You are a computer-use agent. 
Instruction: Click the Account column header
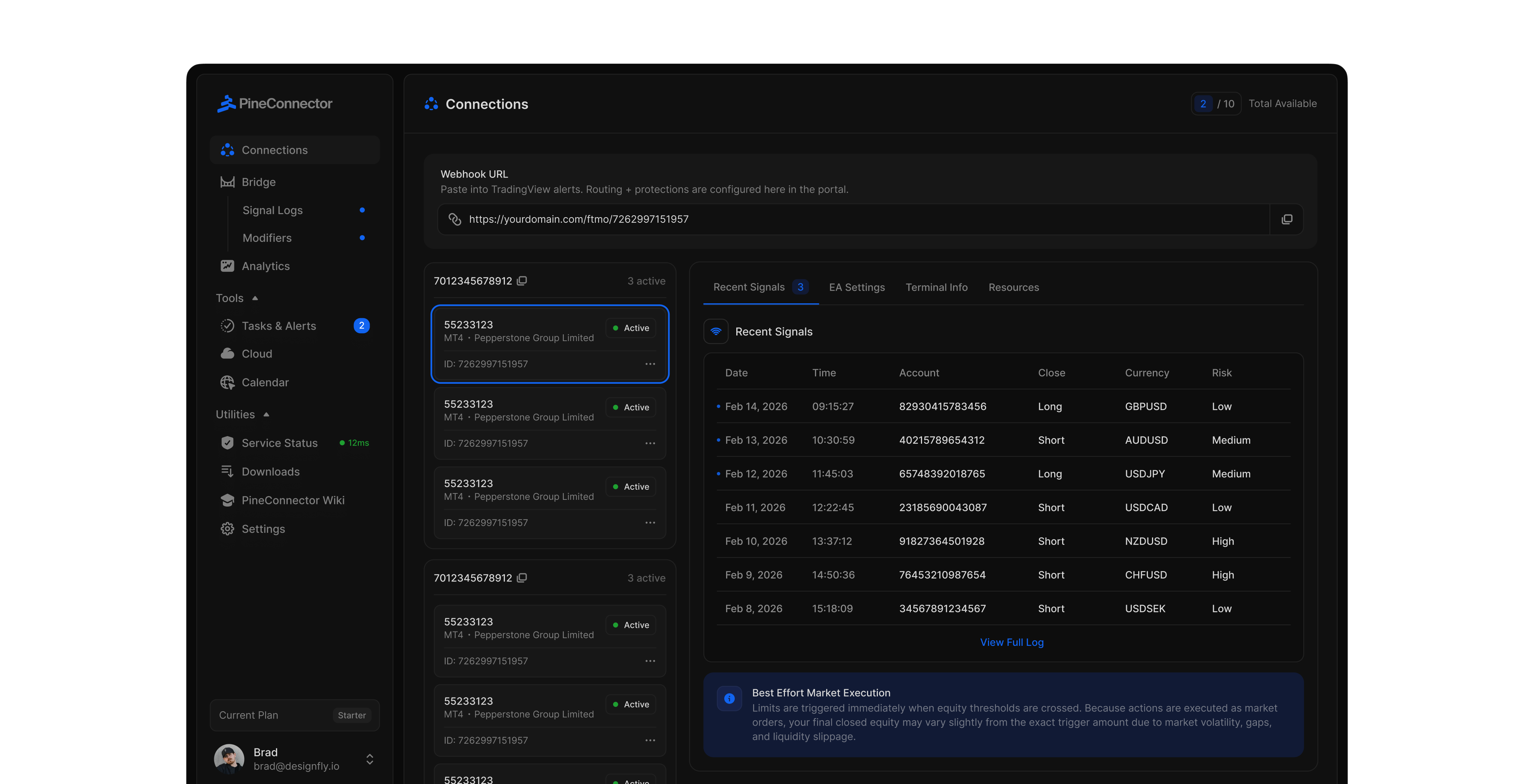pyautogui.click(x=919, y=373)
